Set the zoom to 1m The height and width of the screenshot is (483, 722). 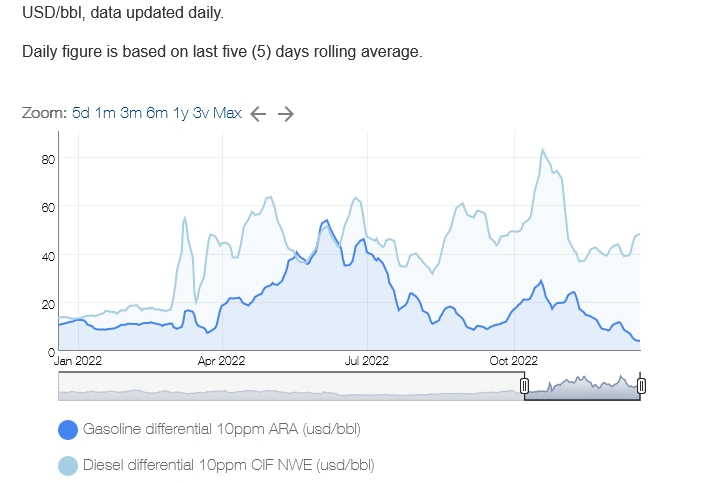tap(105, 113)
